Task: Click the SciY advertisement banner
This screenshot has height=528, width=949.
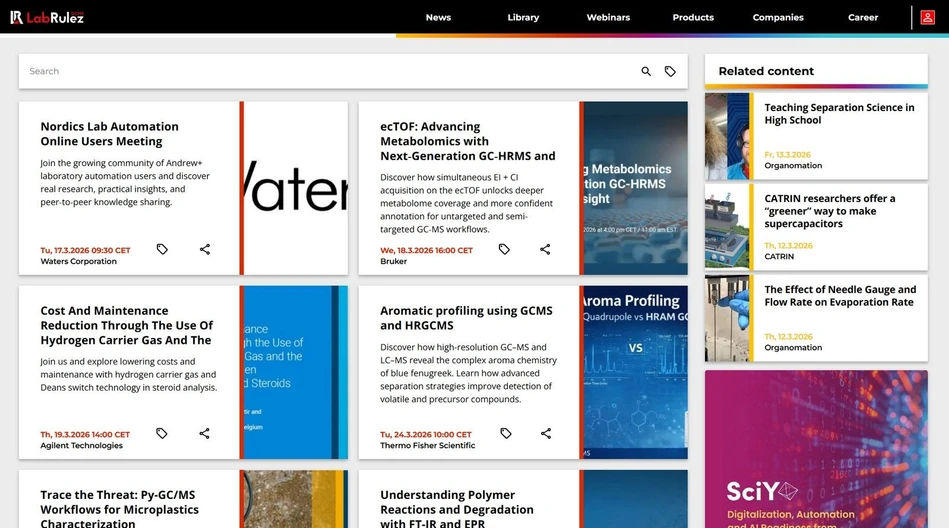Action: [x=816, y=449]
